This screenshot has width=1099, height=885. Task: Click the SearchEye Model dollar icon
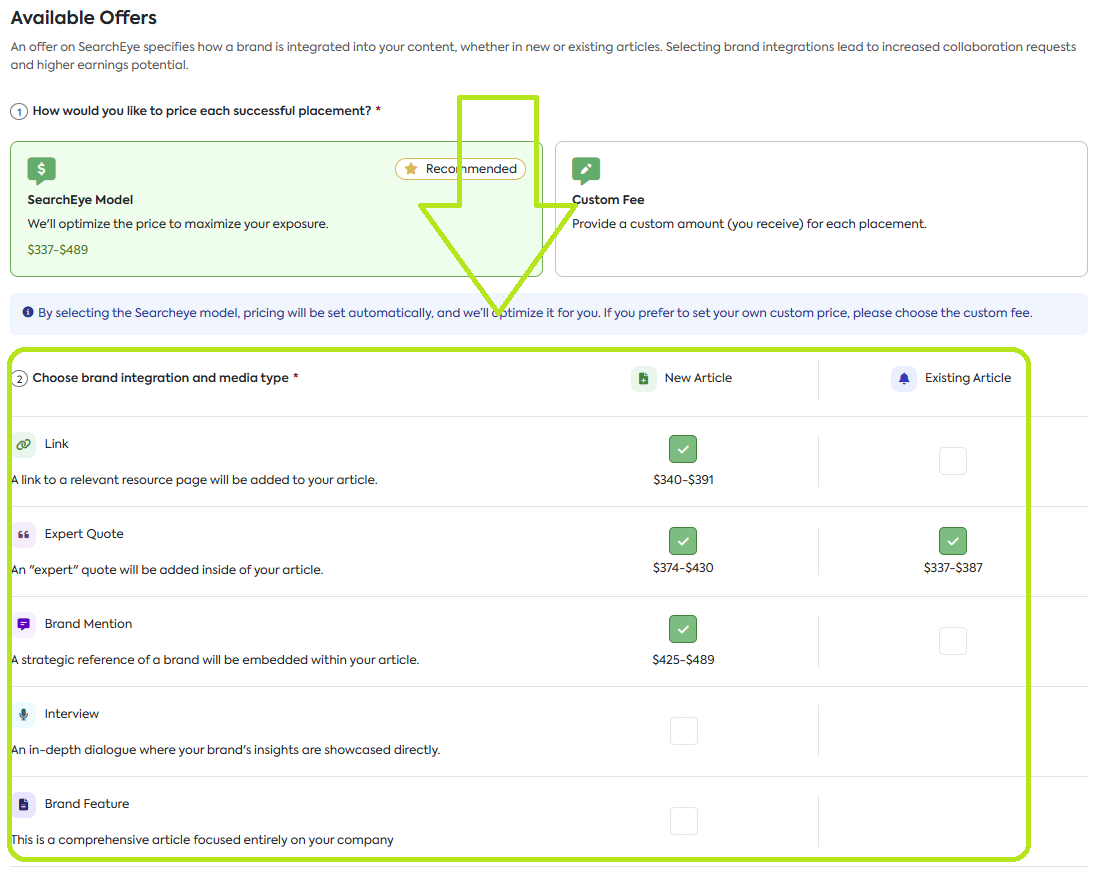coord(41,171)
